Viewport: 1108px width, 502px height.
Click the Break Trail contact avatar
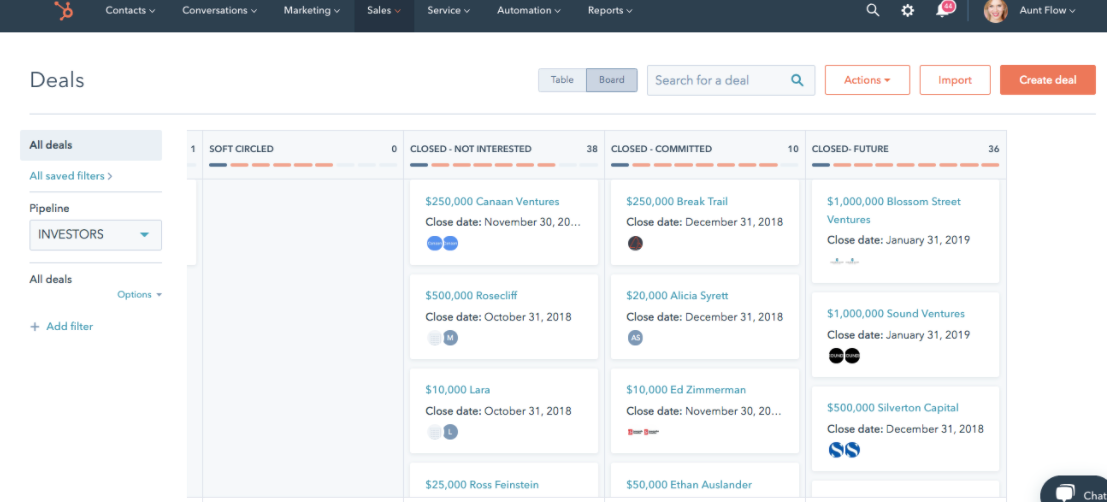tap(635, 243)
